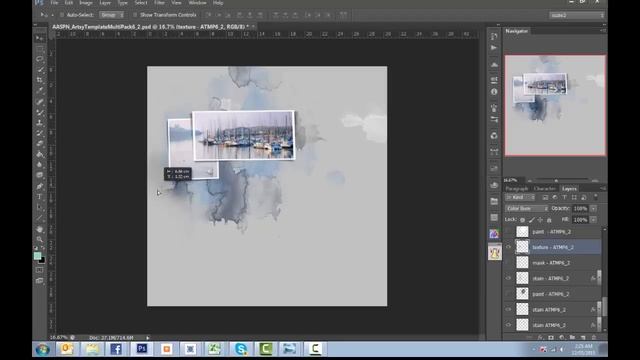This screenshot has width=640, height=360.
Task: Click the create new group folder icon
Action: [x=573, y=338]
